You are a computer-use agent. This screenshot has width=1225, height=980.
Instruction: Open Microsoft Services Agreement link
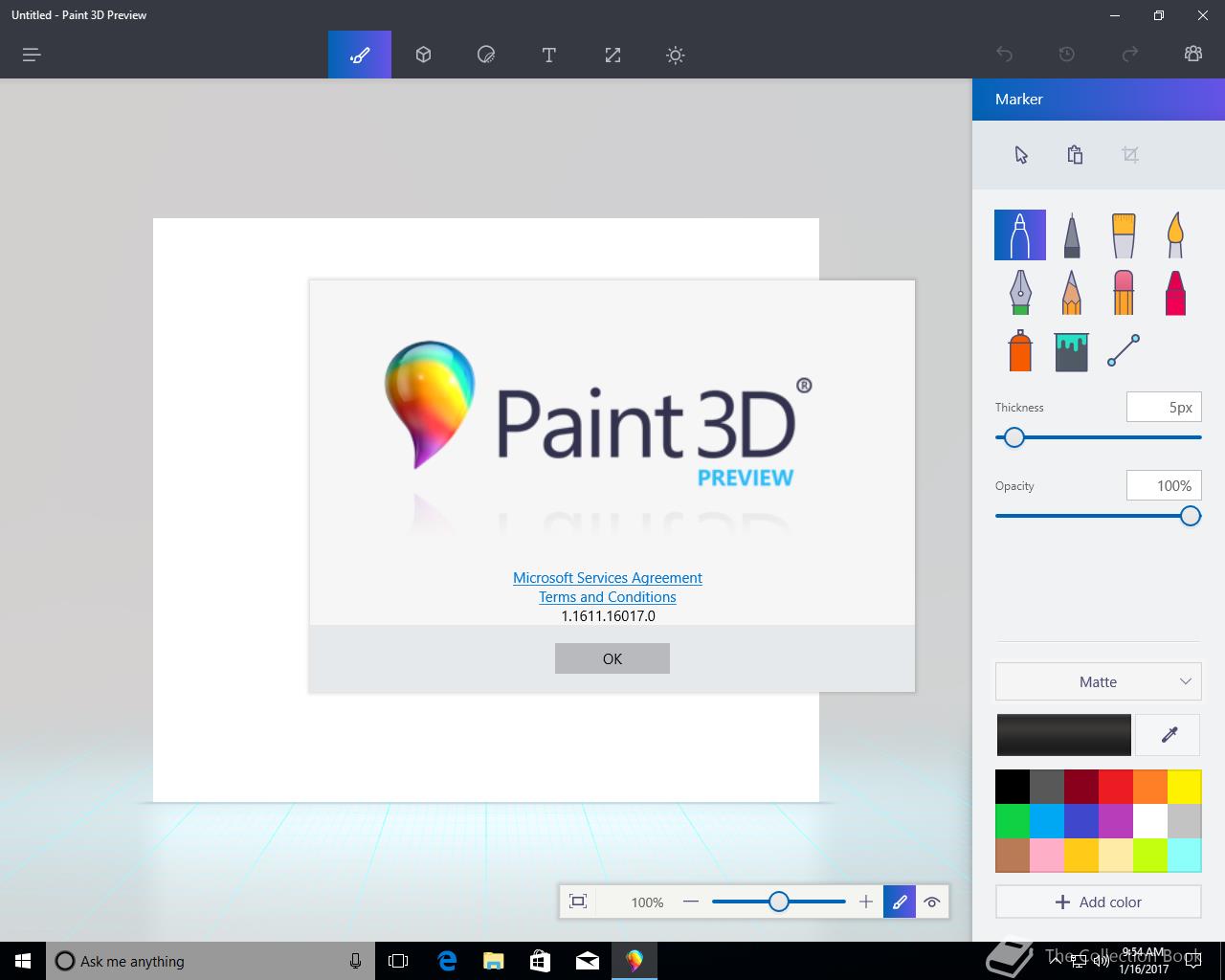(608, 577)
